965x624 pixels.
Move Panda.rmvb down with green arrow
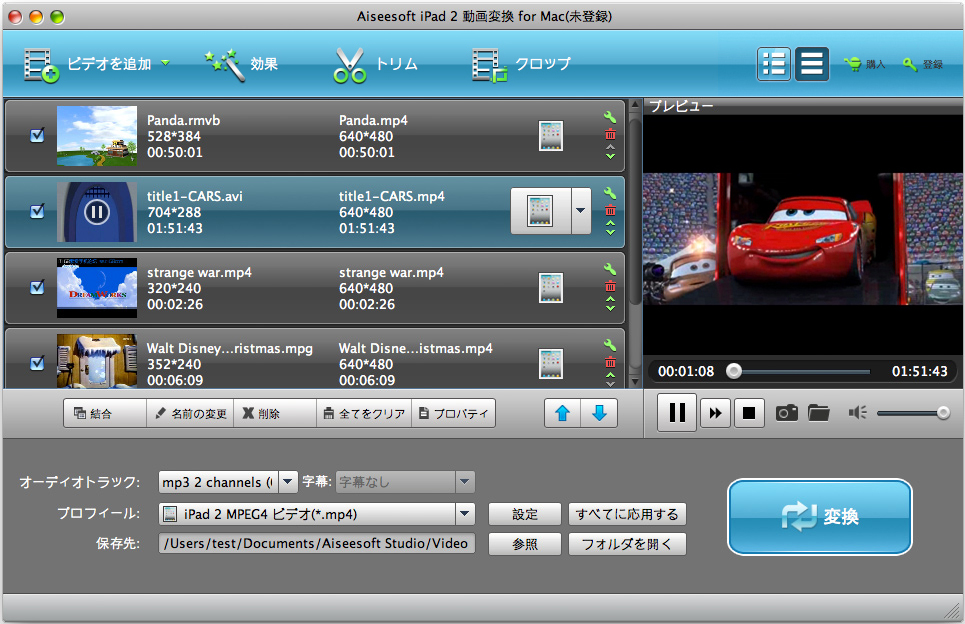610,156
